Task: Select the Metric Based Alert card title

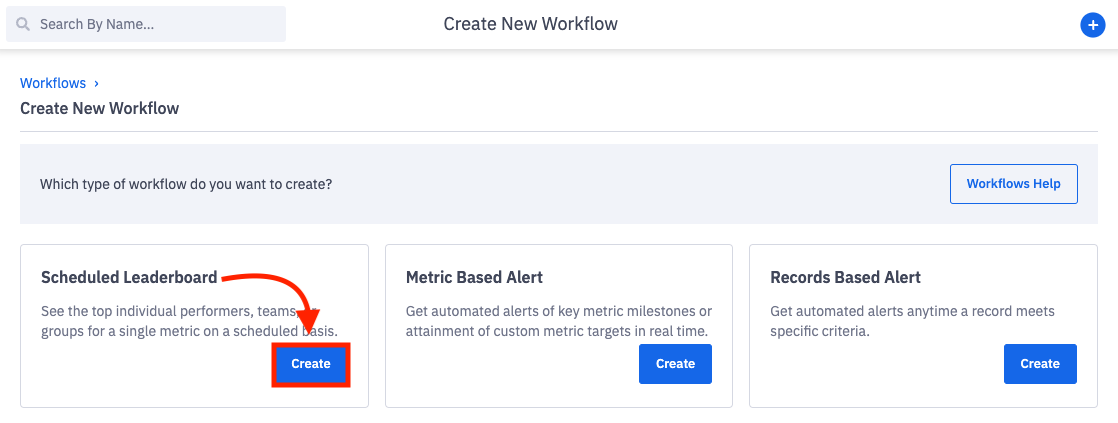Action: click(474, 277)
